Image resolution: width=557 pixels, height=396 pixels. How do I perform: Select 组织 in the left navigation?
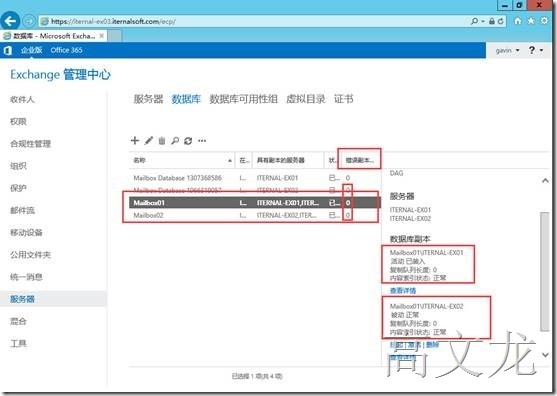tap(18, 166)
